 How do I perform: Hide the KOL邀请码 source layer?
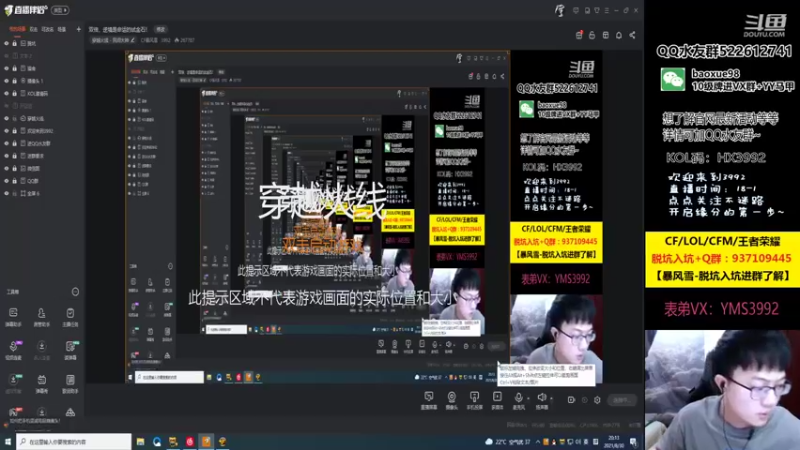click(6, 93)
